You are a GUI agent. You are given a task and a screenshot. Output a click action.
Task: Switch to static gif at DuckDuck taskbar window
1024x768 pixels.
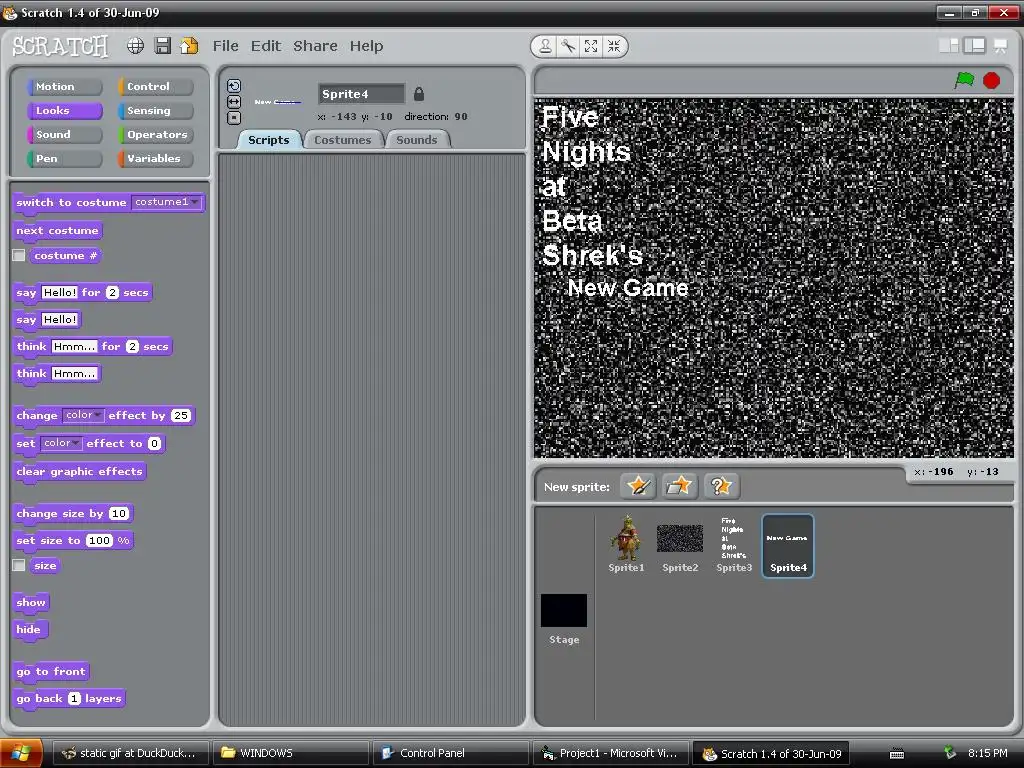point(130,753)
